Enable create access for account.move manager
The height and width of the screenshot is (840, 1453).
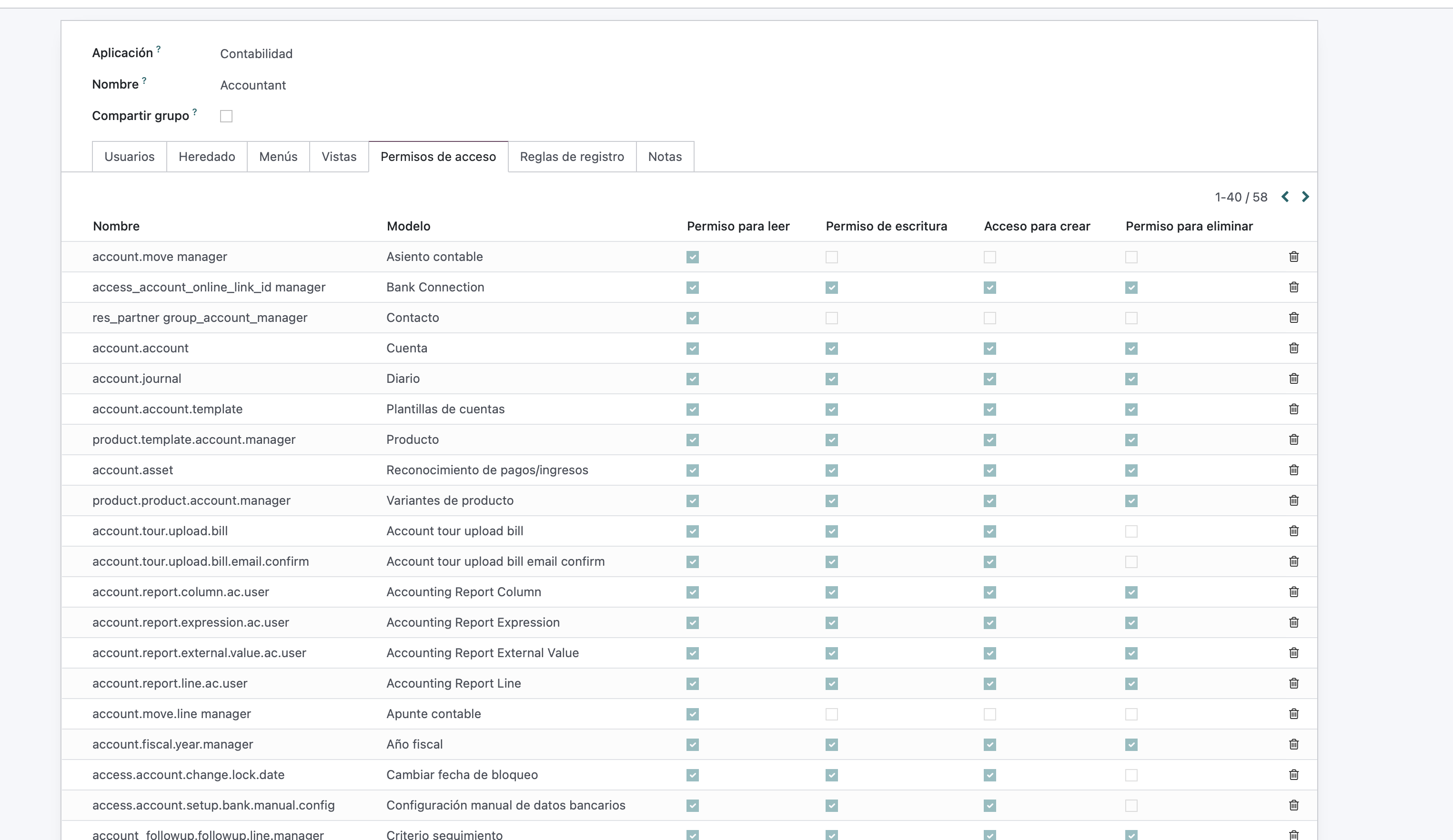point(990,257)
